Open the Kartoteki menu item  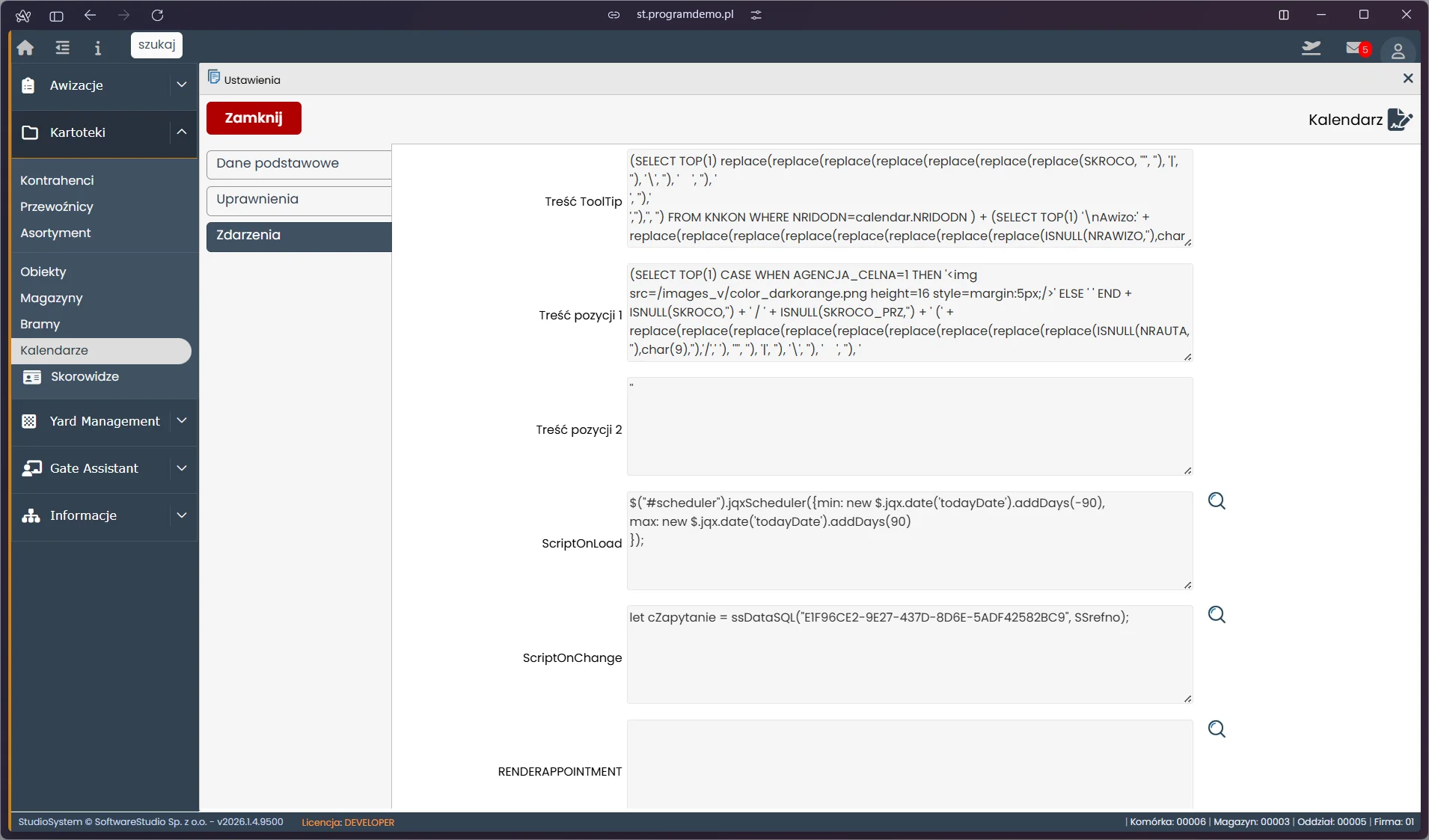pyautogui.click(x=78, y=132)
